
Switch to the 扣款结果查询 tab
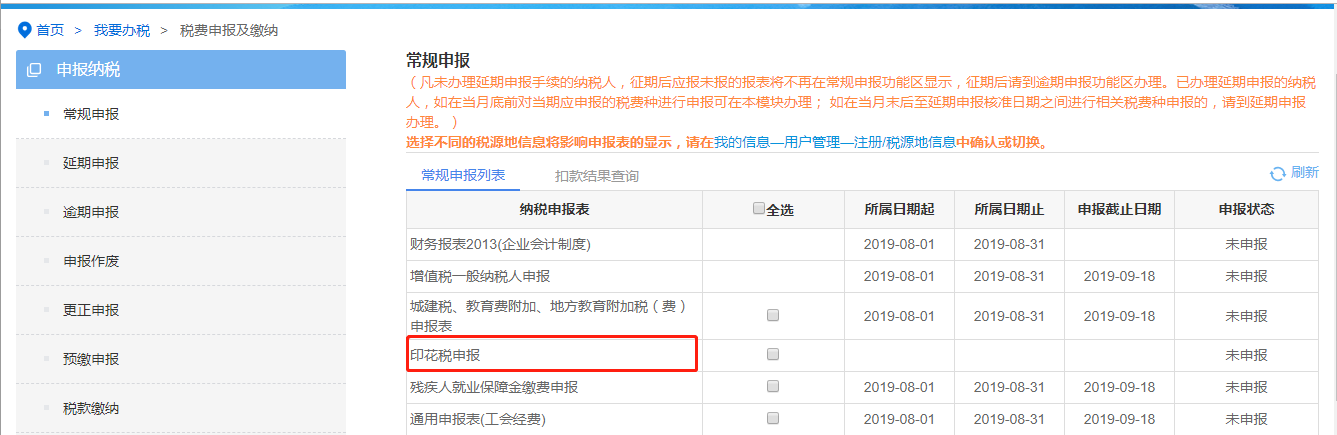(x=597, y=176)
